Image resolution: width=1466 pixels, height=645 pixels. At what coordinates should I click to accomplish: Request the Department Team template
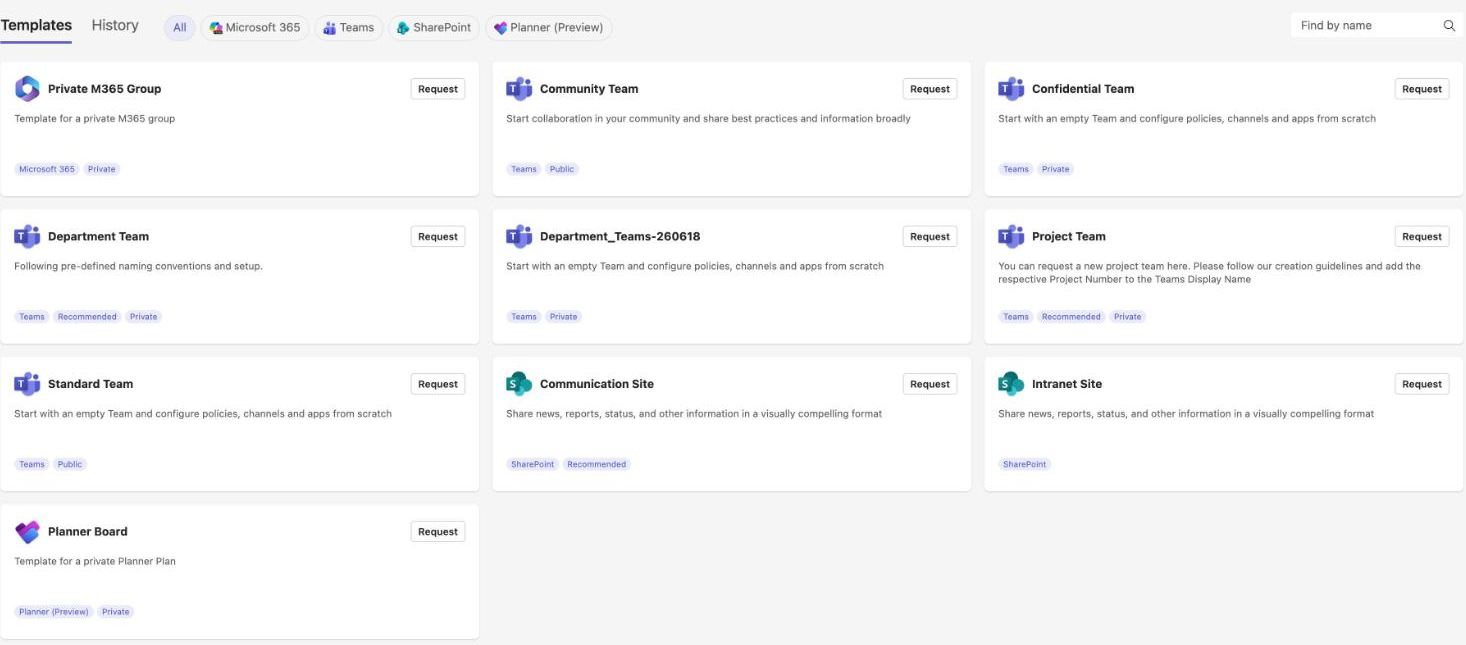point(438,237)
